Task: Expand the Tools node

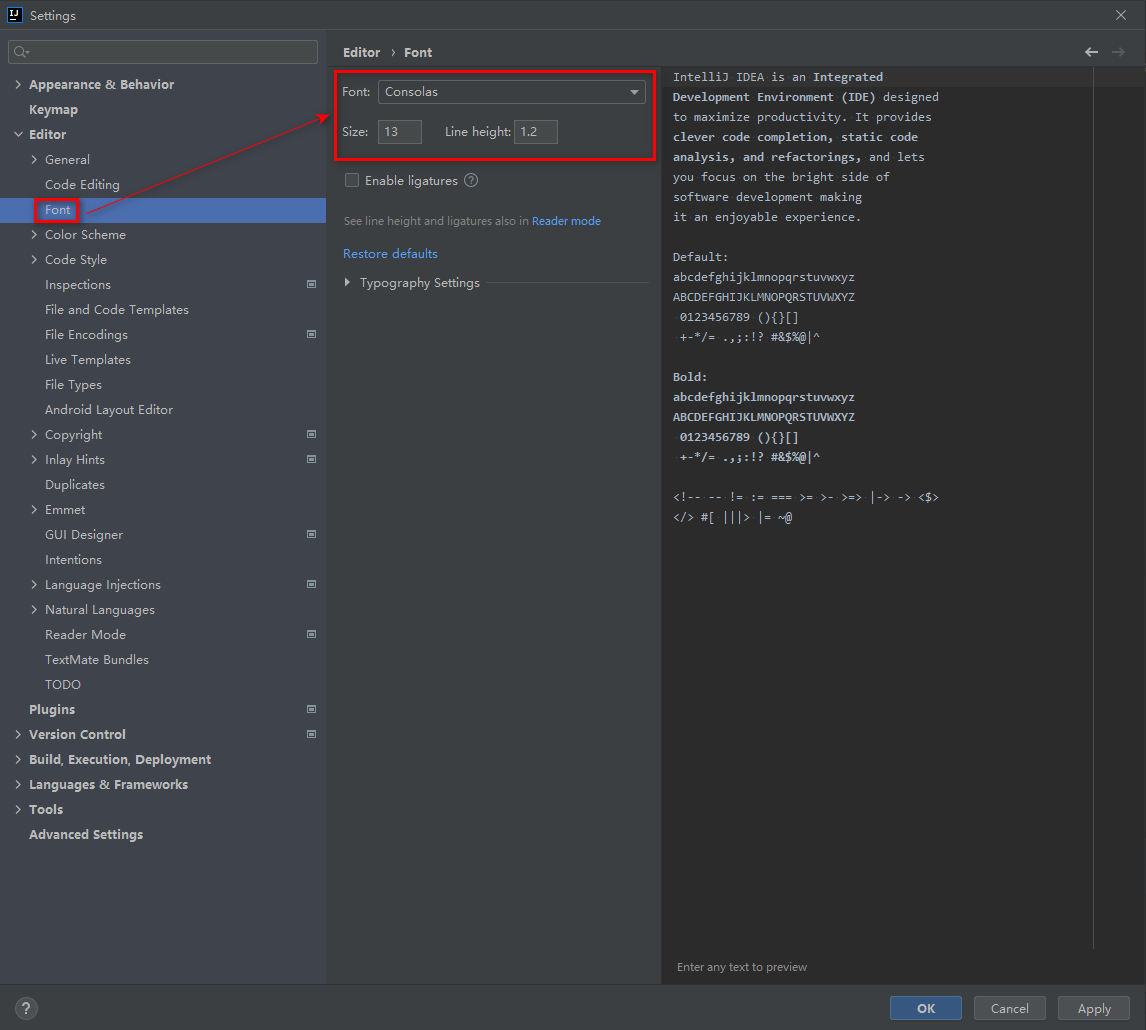Action: (x=18, y=809)
